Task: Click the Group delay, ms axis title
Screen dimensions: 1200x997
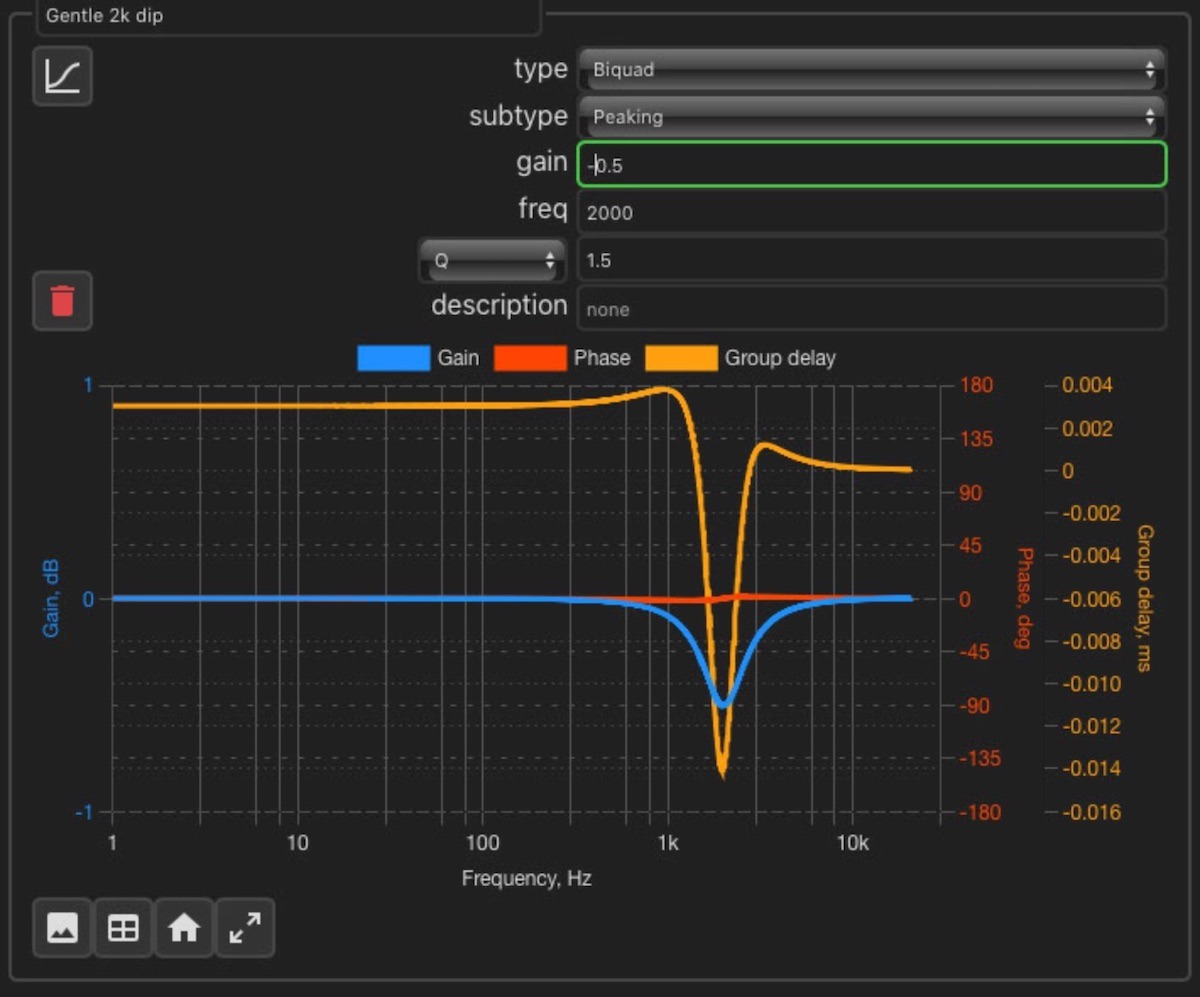Action: pos(1145,598)
